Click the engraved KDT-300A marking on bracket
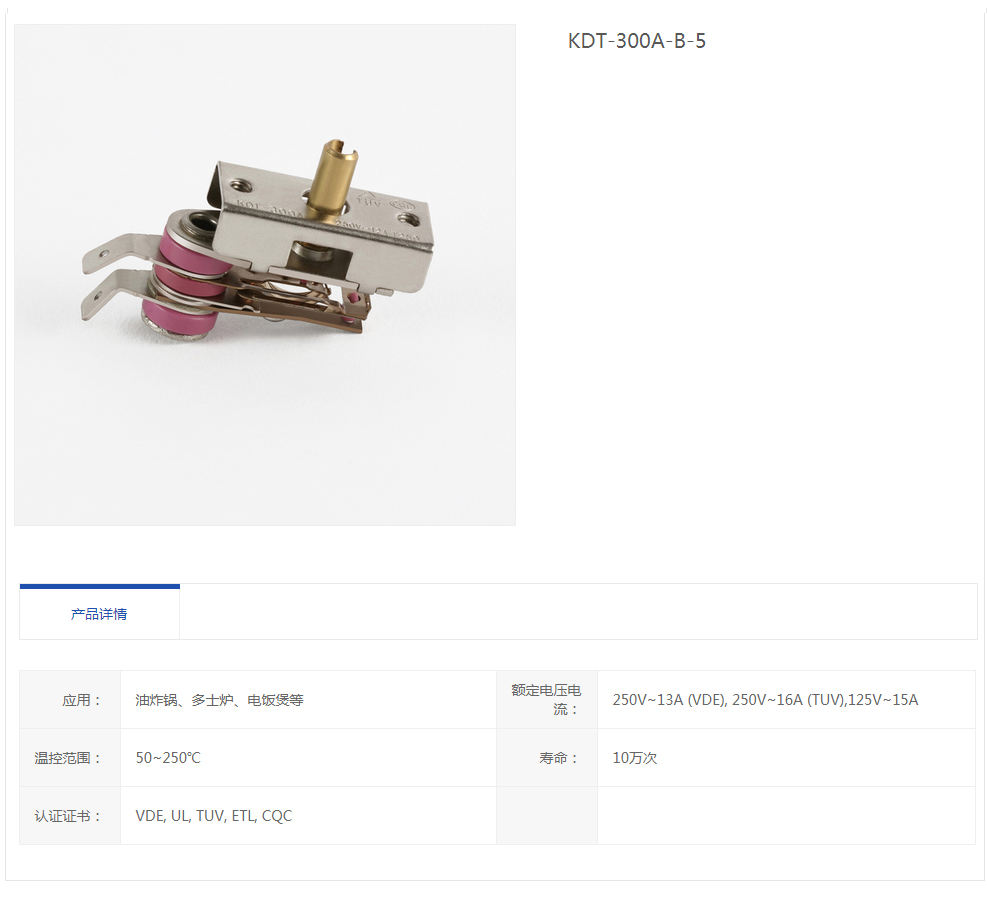The height and width of the screenshot is (907, 987). tap(269, 210)
